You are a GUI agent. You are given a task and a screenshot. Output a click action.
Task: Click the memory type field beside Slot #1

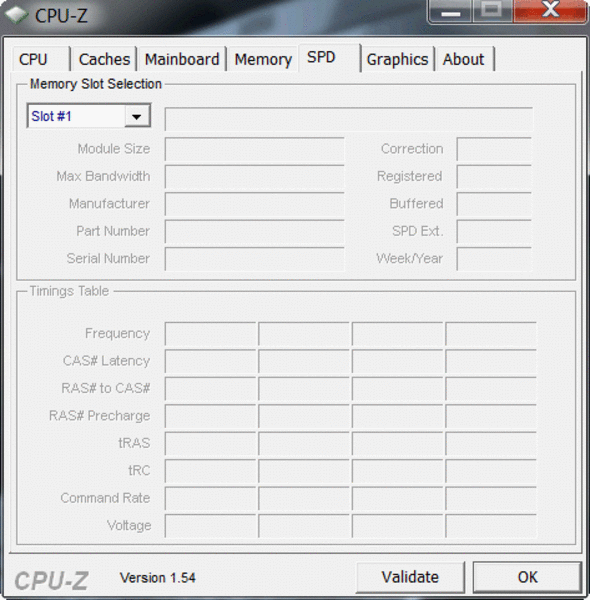[x=349, y=119]
